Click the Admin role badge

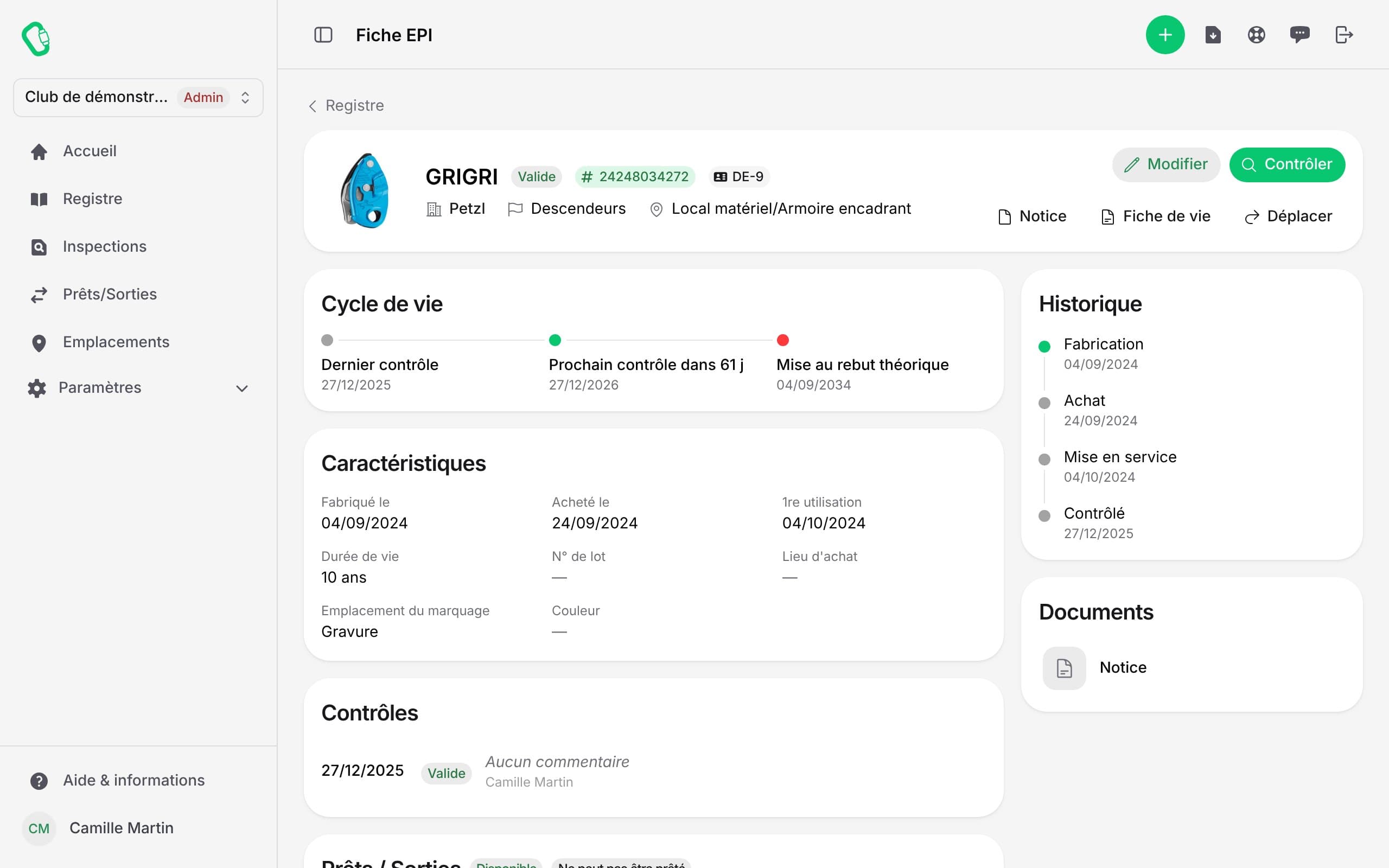click(x=203, y=98)
